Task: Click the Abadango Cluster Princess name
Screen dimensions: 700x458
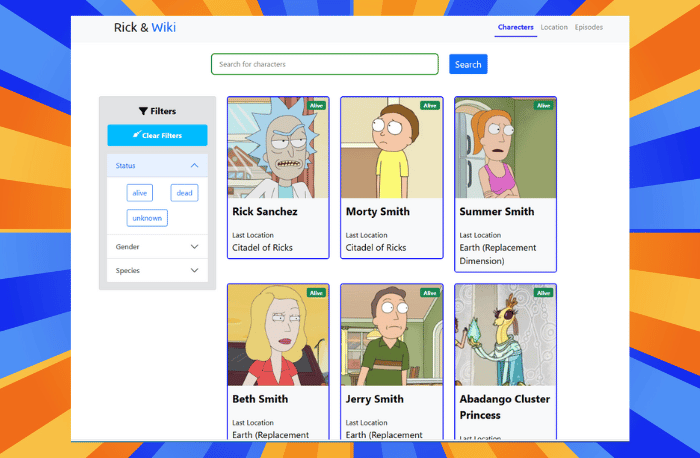Action: pos(505,407)
